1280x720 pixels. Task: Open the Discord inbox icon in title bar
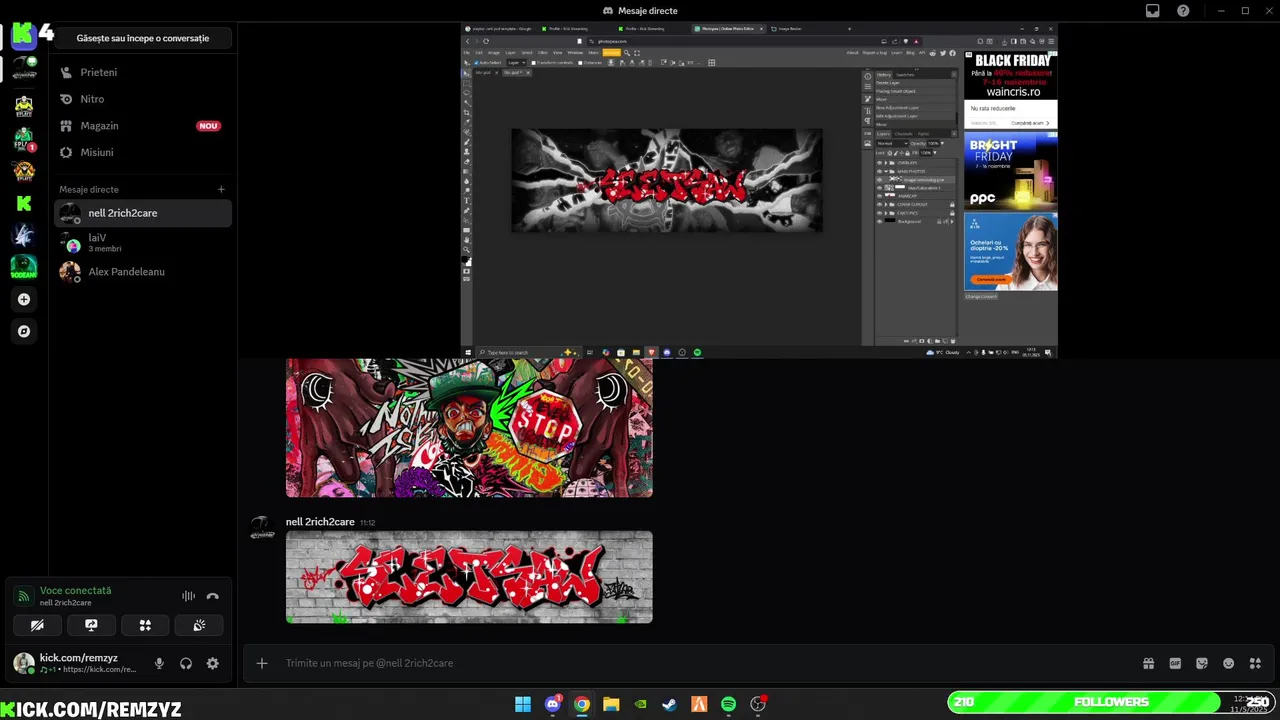[x=1153, y=10]
